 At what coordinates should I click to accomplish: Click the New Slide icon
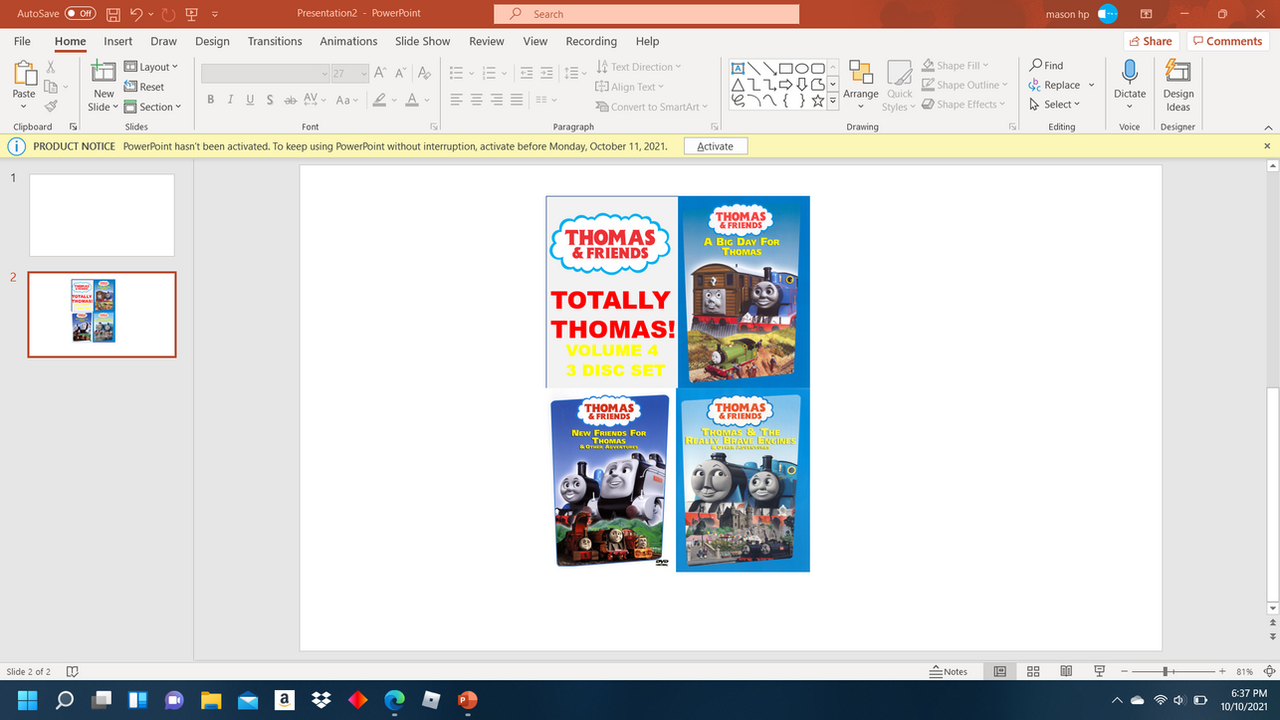[103, 73]
